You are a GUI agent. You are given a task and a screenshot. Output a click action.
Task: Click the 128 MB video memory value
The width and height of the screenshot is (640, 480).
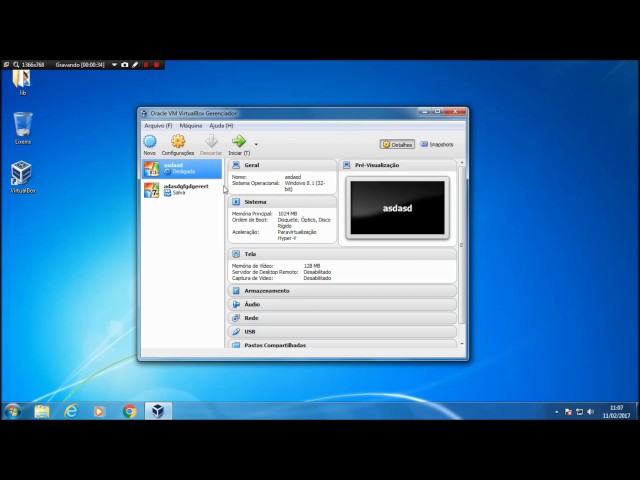(312, 266)
